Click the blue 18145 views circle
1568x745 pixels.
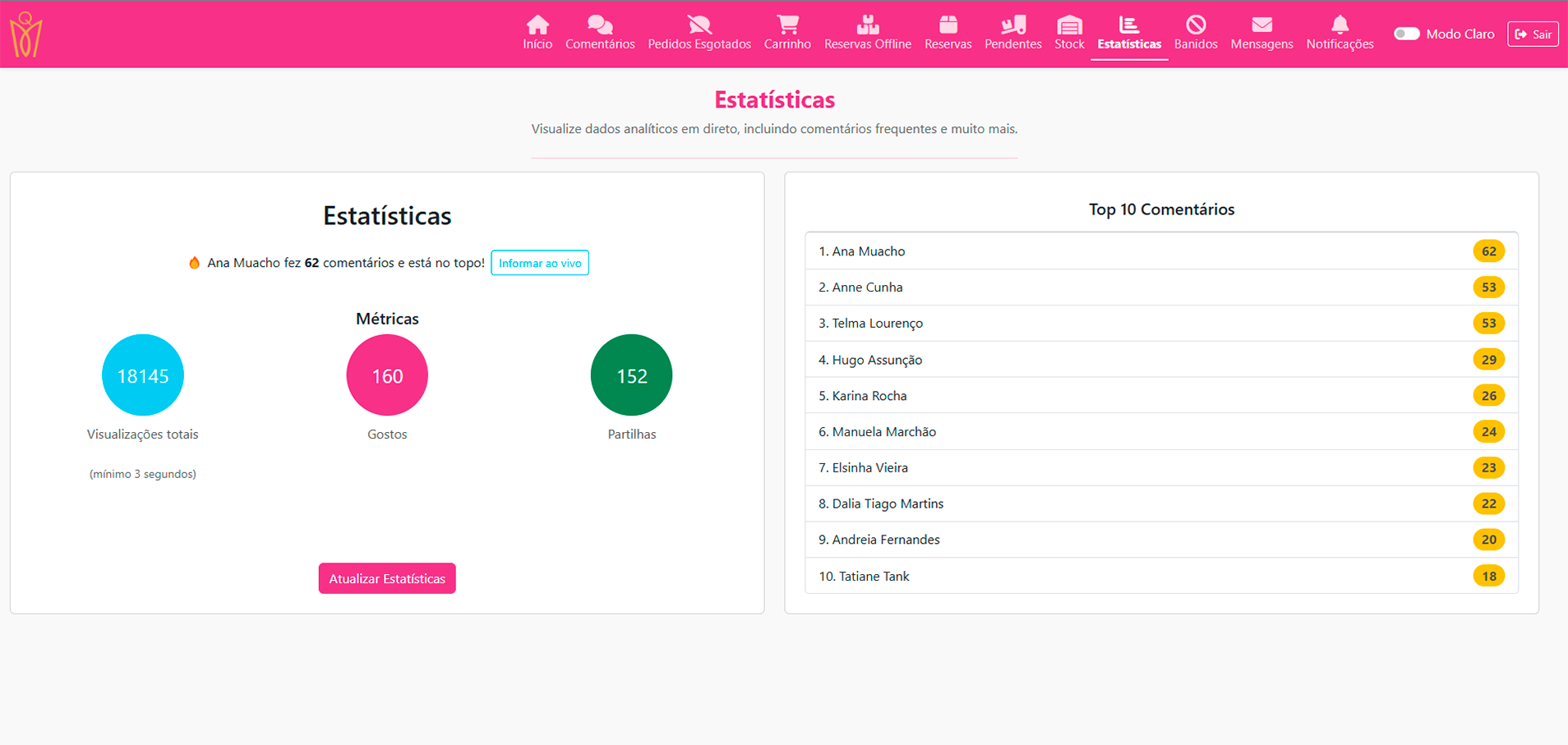tap(143, 375)
